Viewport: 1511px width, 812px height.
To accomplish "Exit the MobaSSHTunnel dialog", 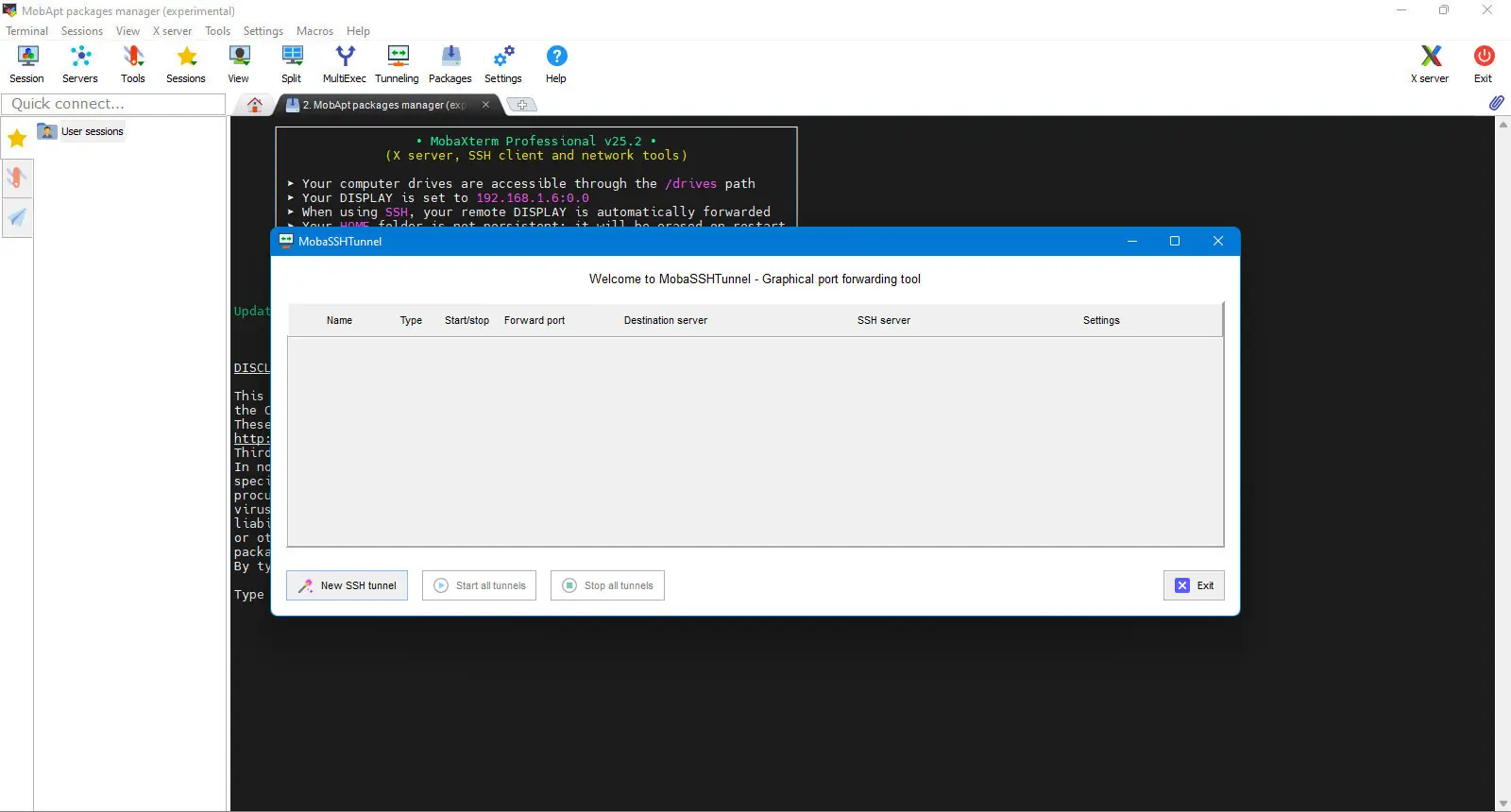I will [x=1195, y=585].
